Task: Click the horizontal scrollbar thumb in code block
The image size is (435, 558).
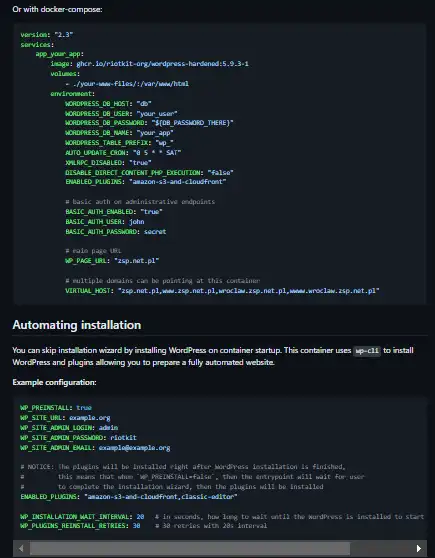Action: click(190, 548)
